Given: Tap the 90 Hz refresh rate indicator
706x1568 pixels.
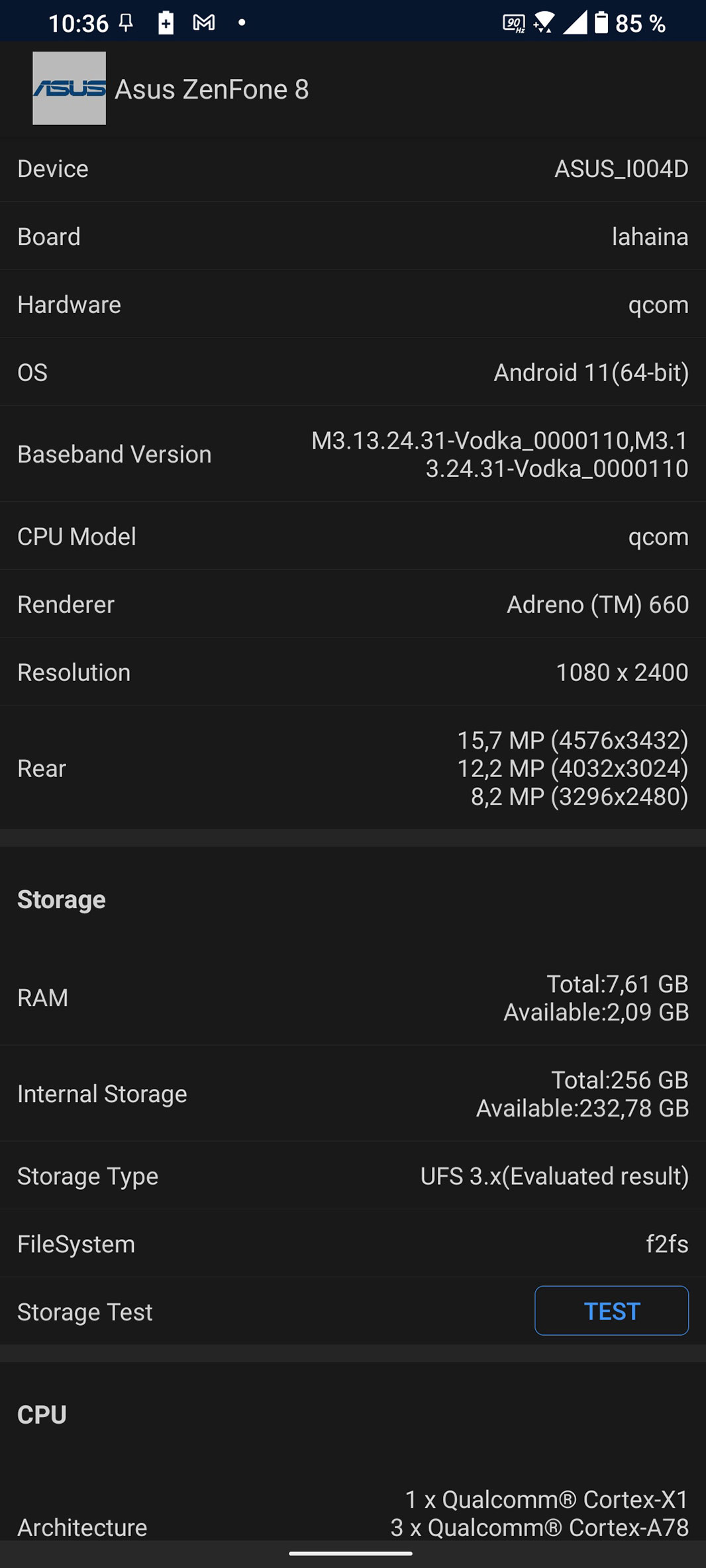Looking at the screenshot, I should tap(513, 24).
